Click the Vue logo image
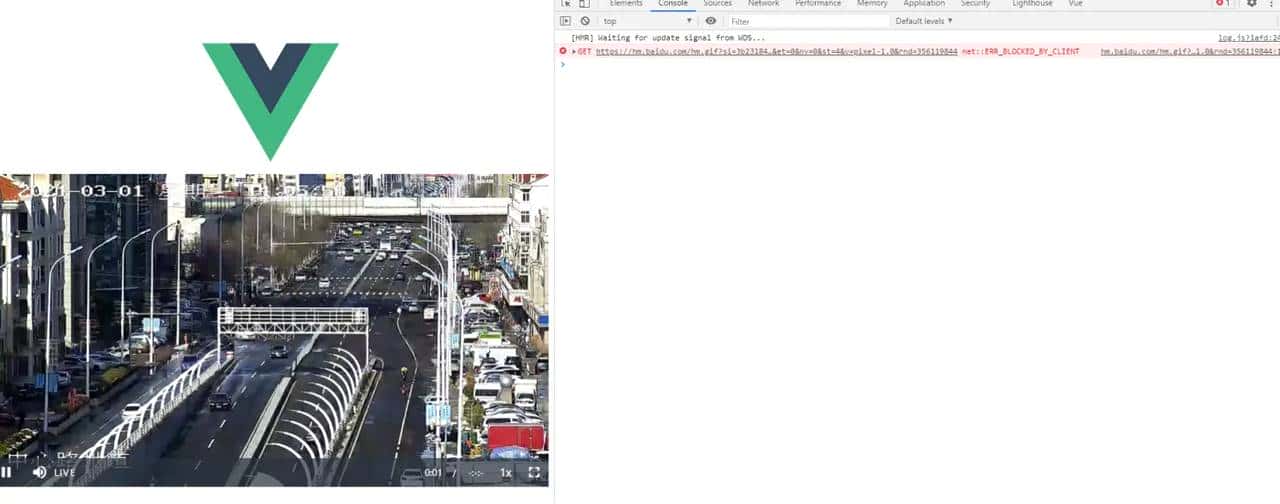The width and height of the screenshot is (1280, 504). [270, 101]
